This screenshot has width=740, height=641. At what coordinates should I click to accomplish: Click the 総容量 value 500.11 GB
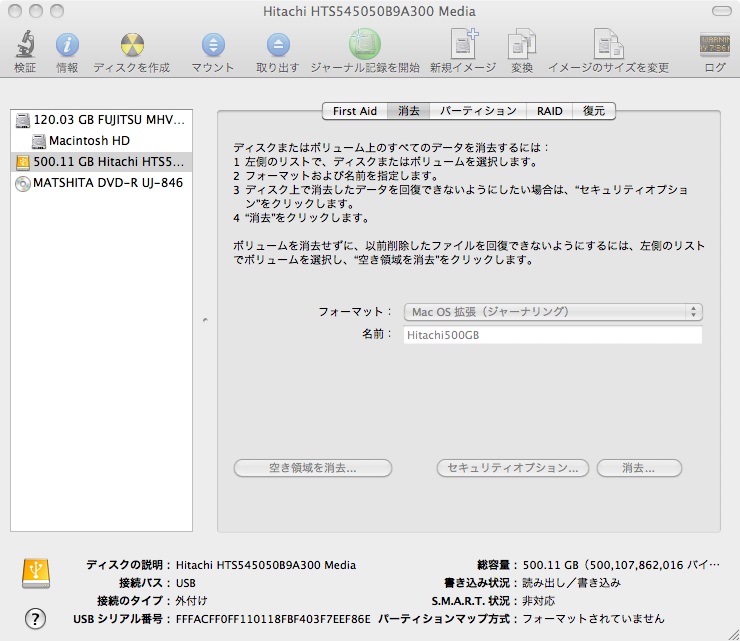621,565
